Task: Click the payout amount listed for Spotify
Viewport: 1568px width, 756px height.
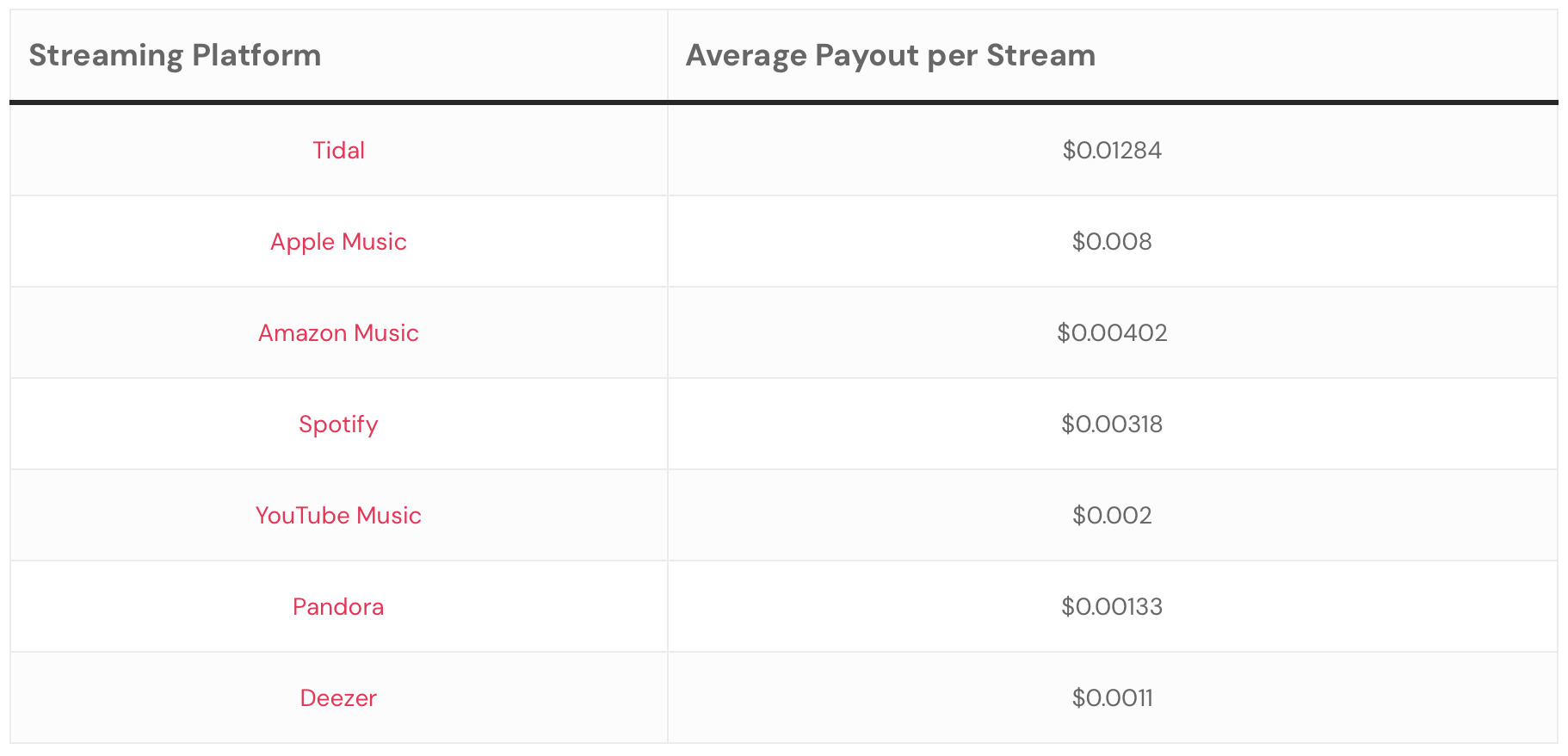Action: tap(1112, 424)
